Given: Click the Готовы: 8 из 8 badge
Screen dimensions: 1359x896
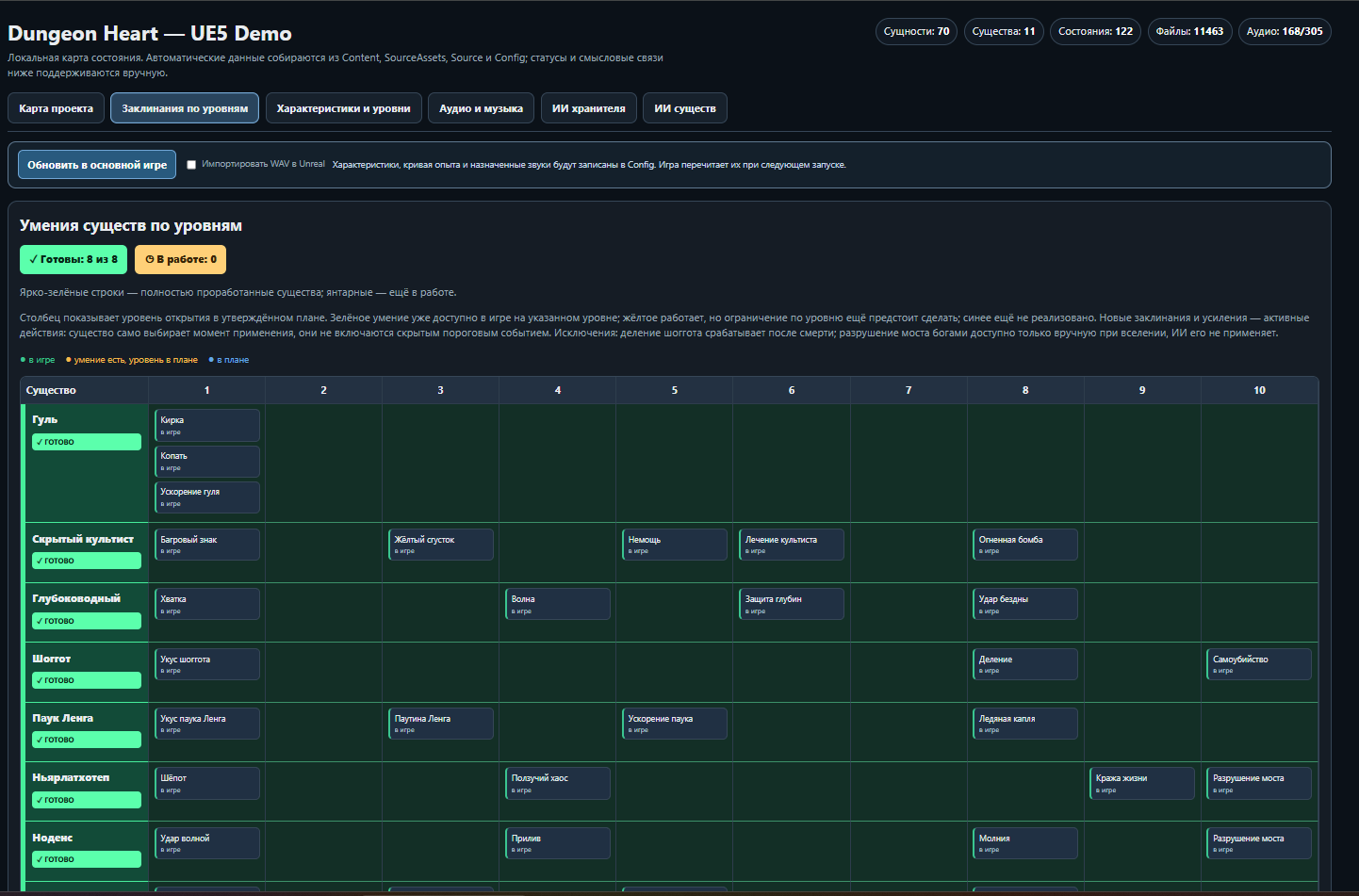Looking at the screenshot, I should 74,259.
